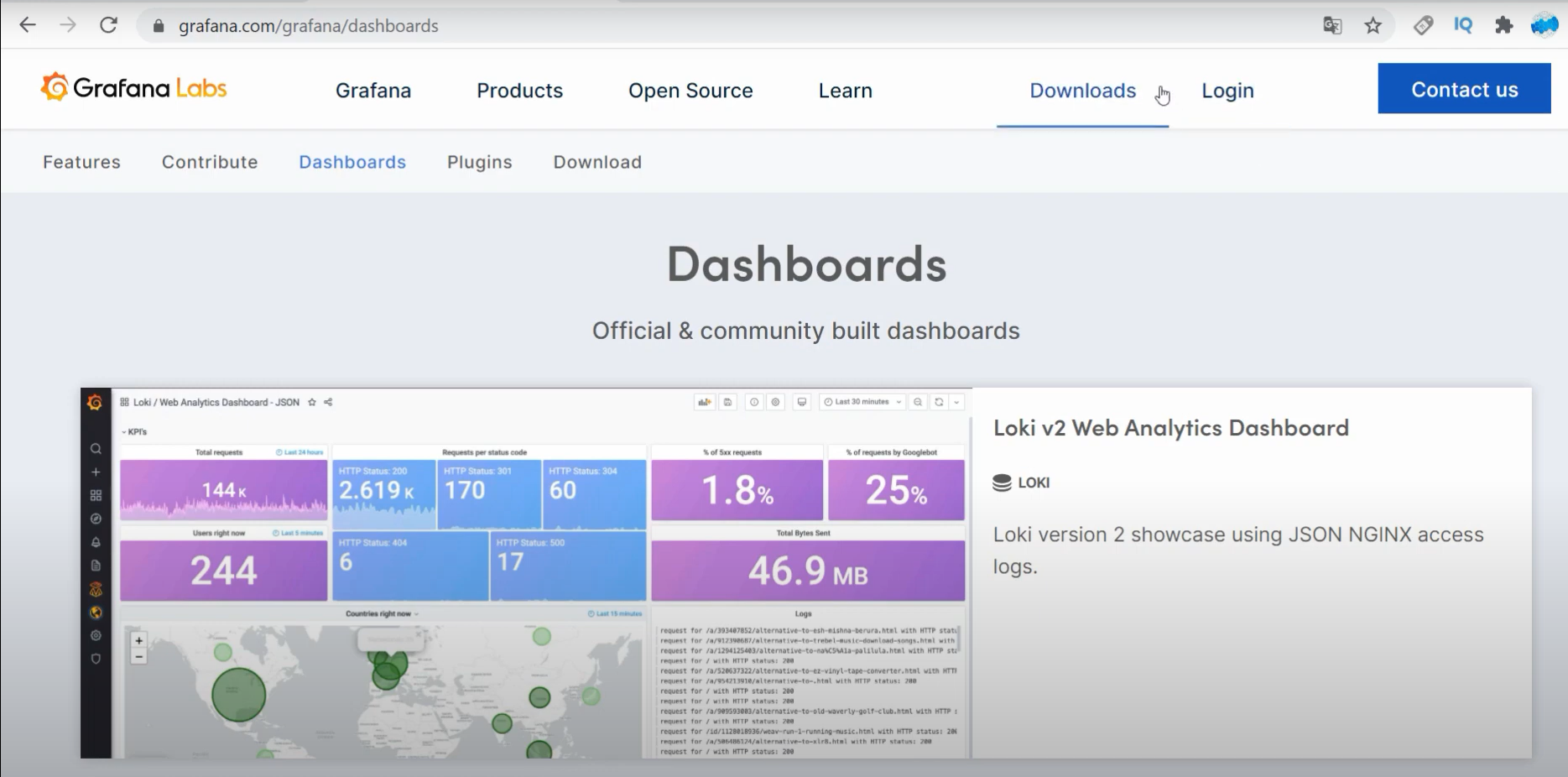View site info via the padlock icon
This screenshot has width=1568, height=777.
pyautogui.click(x=159, y=26)
